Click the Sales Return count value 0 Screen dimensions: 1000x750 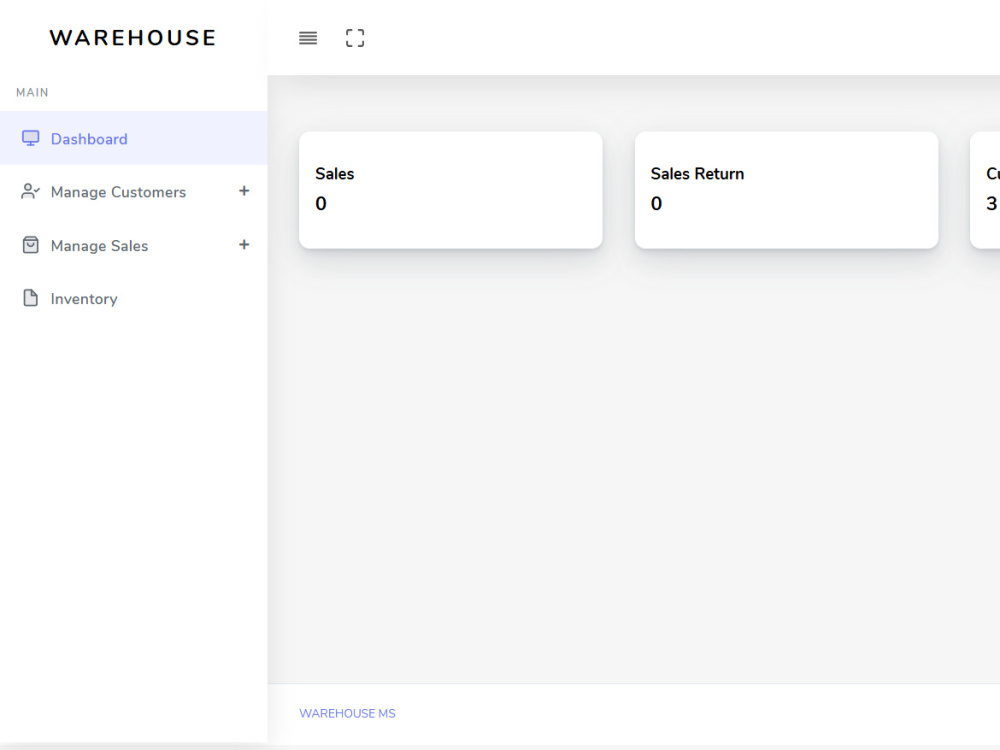[656, 203]
